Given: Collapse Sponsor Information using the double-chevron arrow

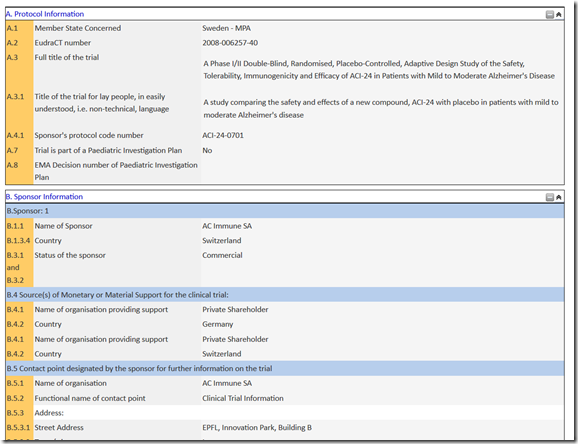Looking at the screenshot, I should click(558, 197).
